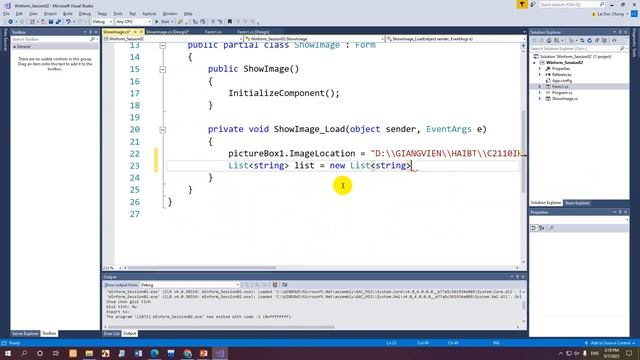Collapse the Winform_Session02 project node
Viewport: 640px width, 360px height.
coord(534,63)
